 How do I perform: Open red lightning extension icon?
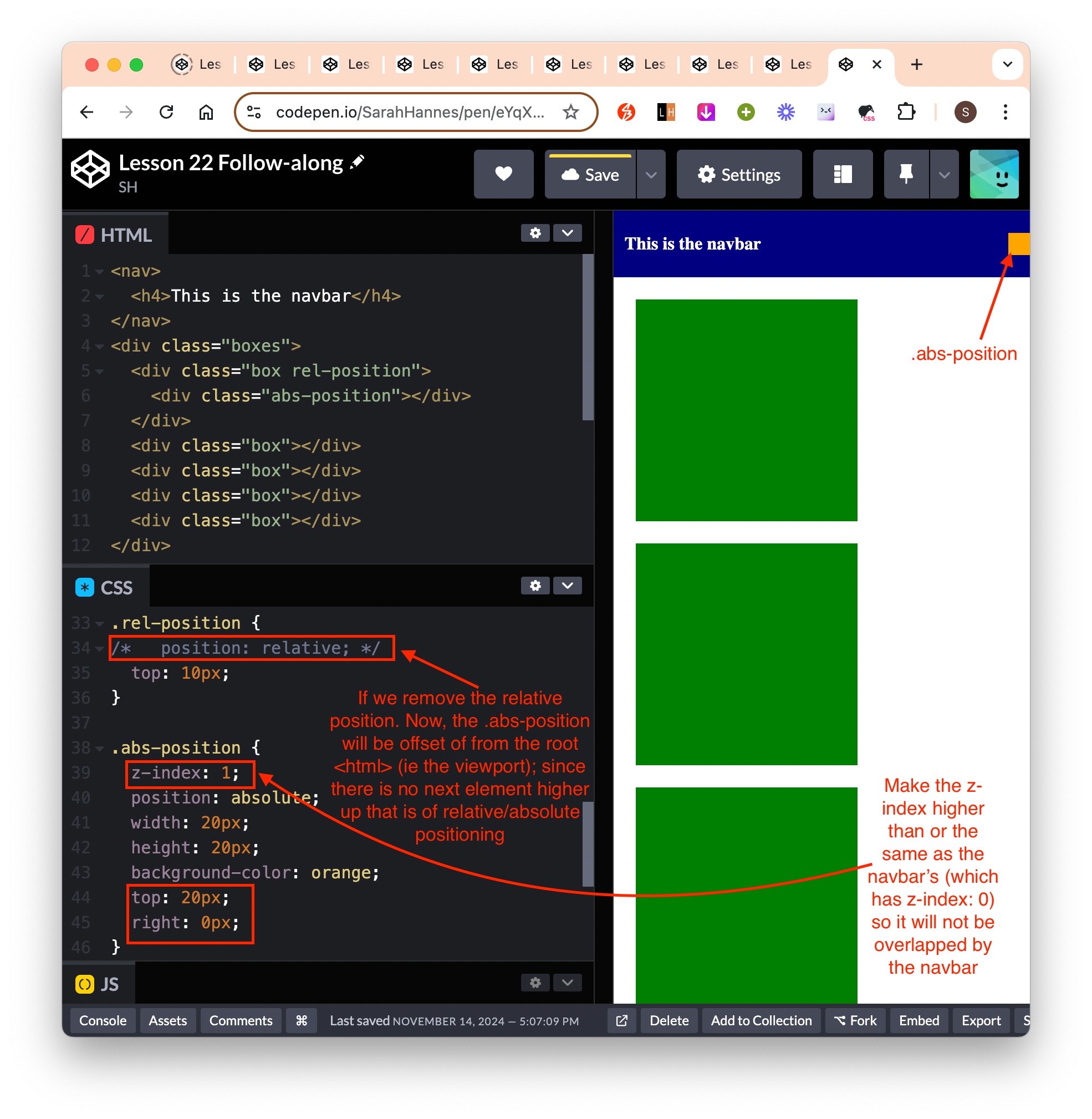pos(626,112)
